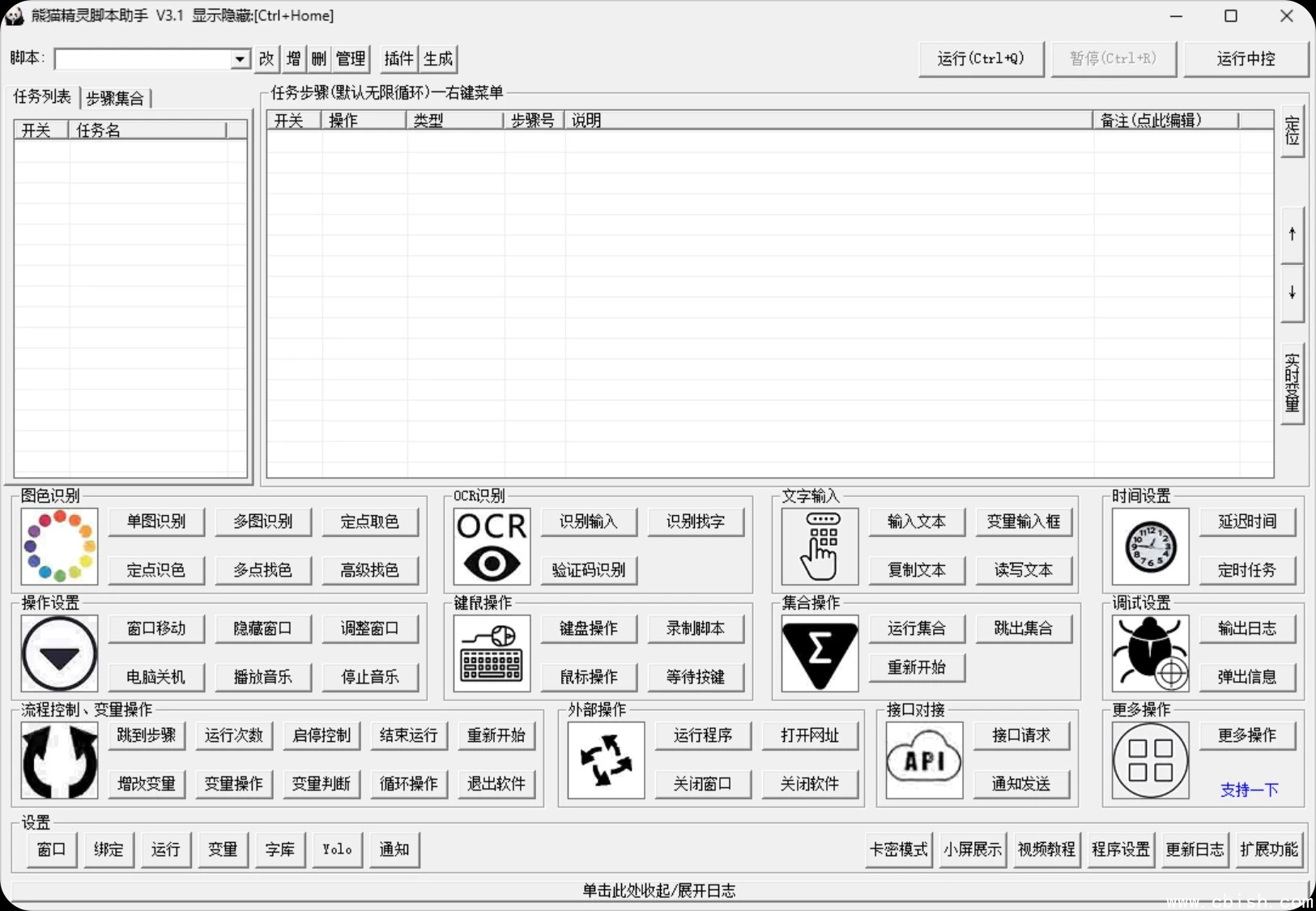Screen dimensions: 1316x911
Task: Select the keyboard-mouse icon in 键鼠操作 panel
Action: pos(490,653)
